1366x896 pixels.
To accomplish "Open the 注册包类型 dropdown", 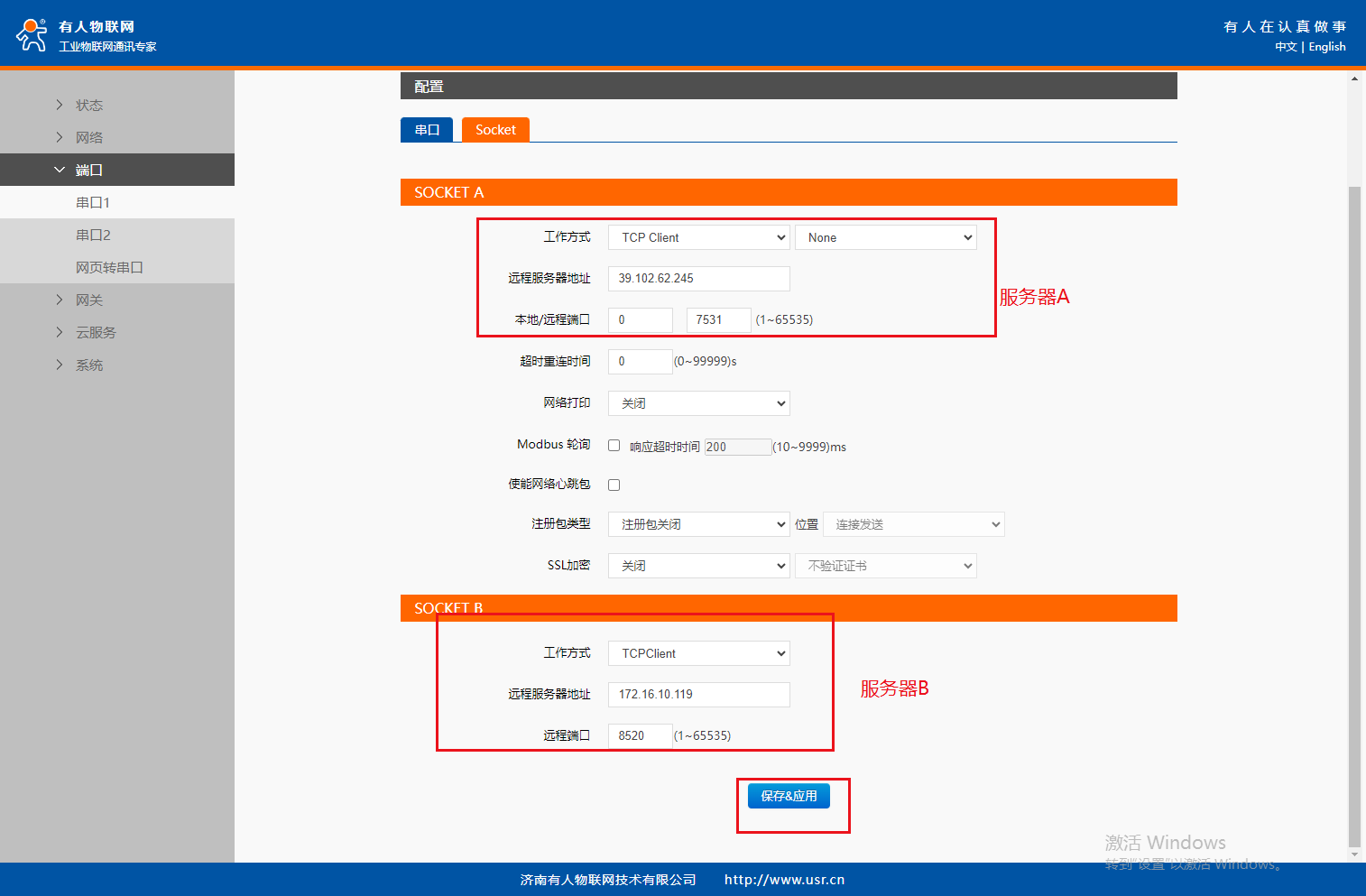I will [x=699, y=524].
